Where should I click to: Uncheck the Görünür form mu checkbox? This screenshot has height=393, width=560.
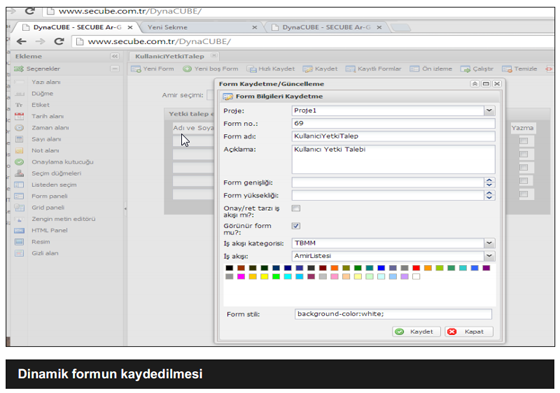[296, 226]
